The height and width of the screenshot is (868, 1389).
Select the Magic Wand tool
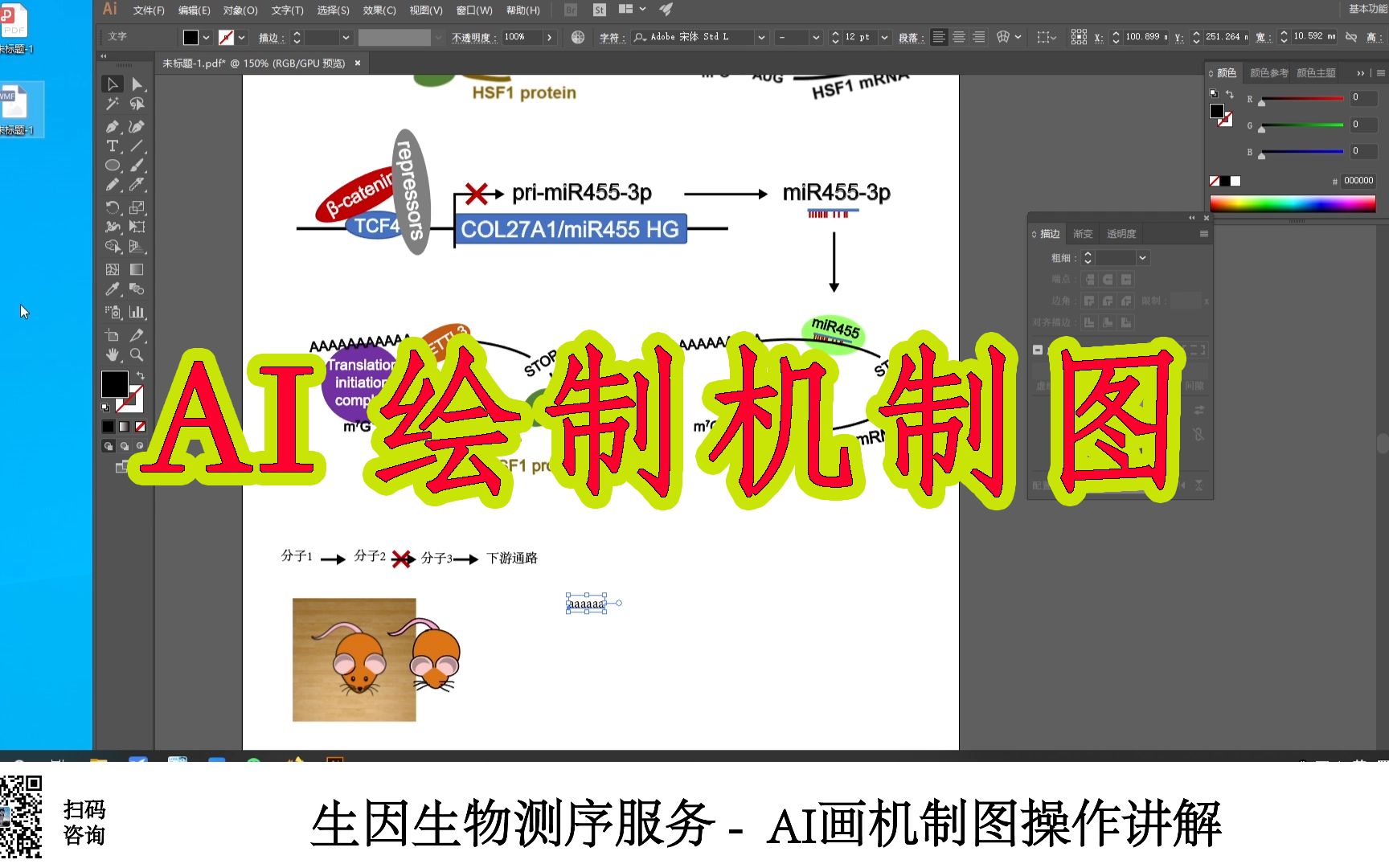[x=113, y=104]
